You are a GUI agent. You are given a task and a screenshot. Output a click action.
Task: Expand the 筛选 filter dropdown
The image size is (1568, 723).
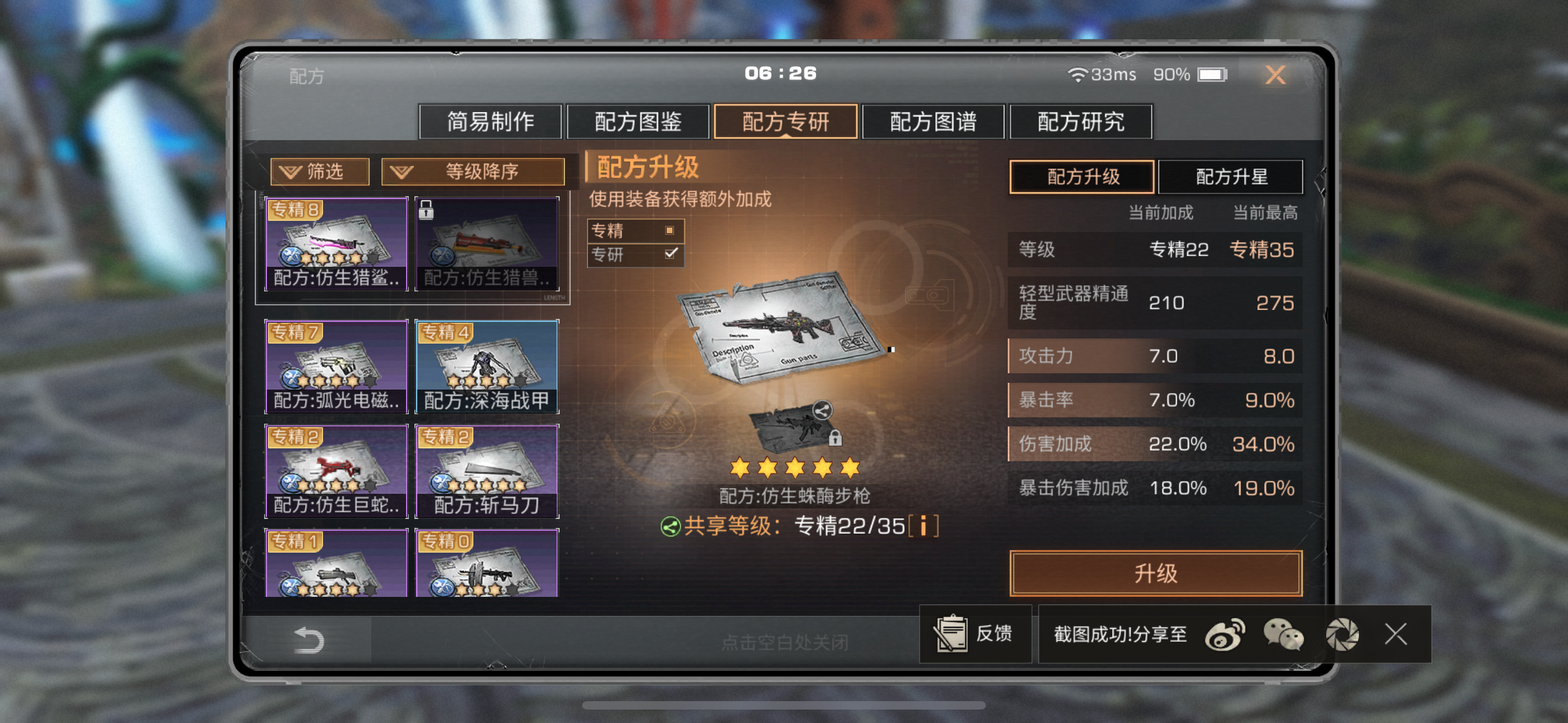tap(320, 172)
